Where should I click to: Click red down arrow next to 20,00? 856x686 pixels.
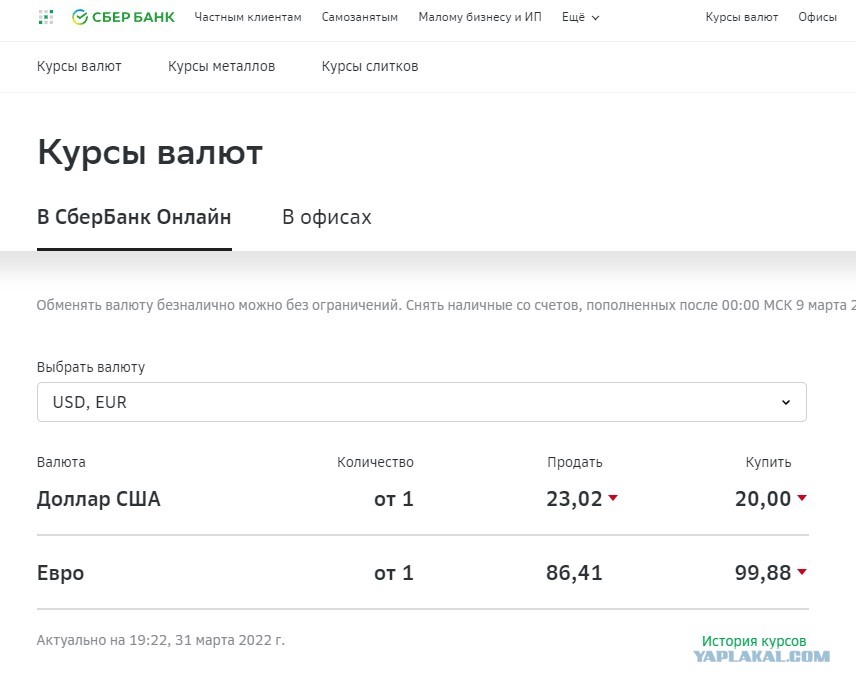(x=802, y=498)
